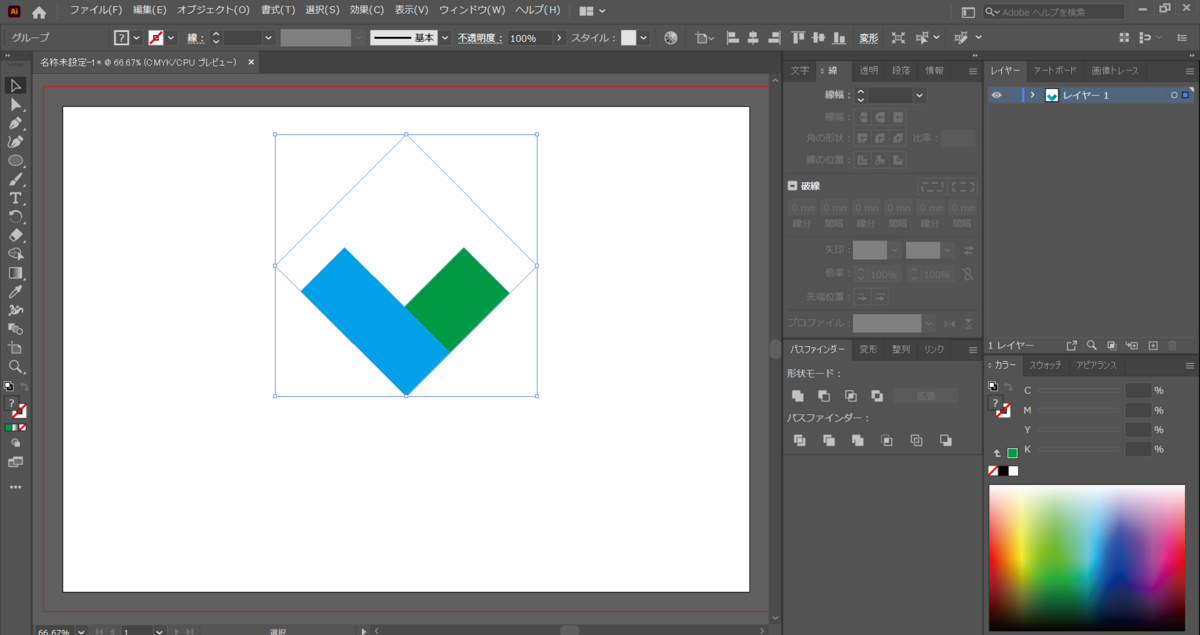
Task: Click the 線 stroke label in control bar
Action: tap(195, 38)
